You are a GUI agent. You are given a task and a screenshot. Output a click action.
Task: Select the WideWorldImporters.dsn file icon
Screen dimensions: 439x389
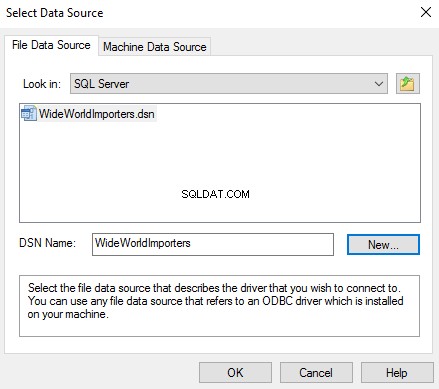coord(28,114)
